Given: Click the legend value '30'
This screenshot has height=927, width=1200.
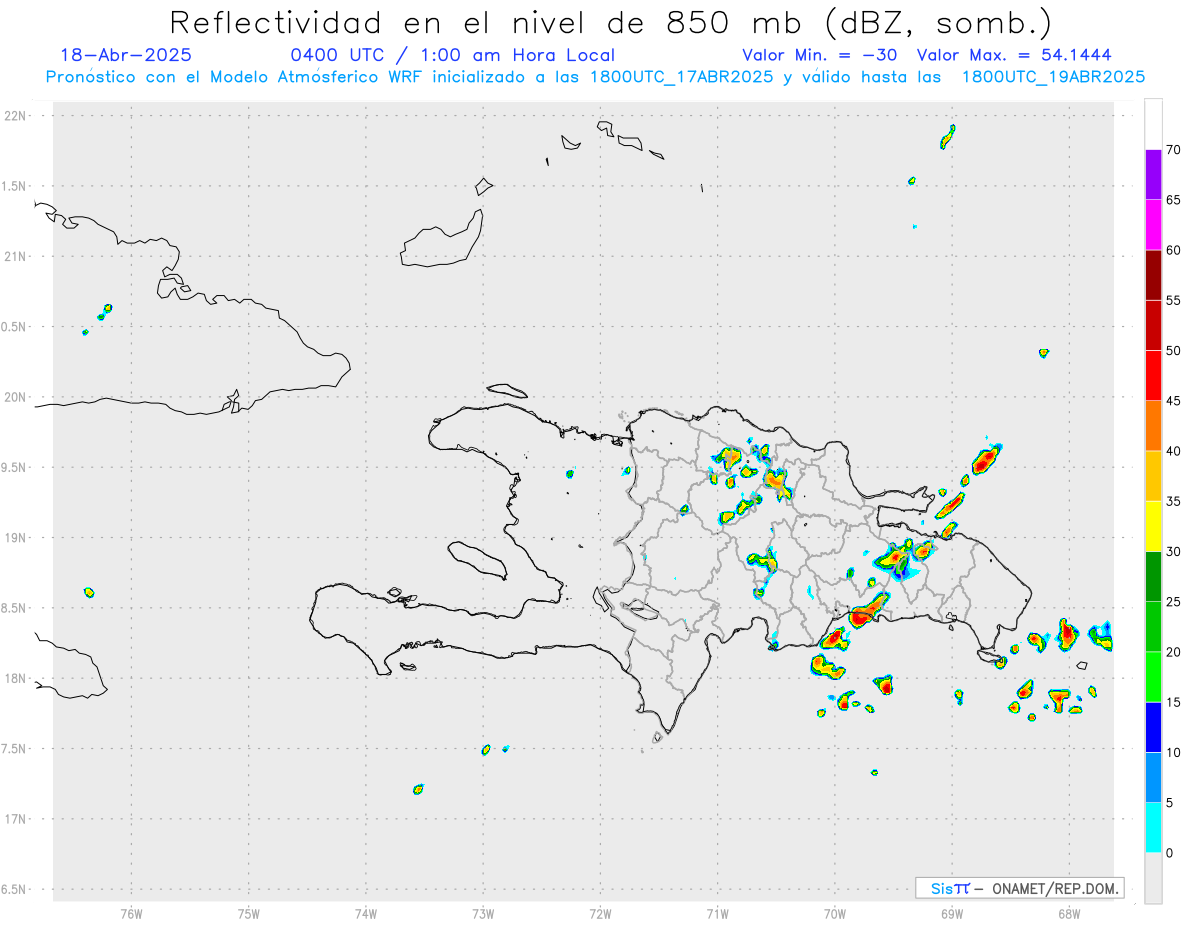Looking at the screenshot, I should [1173, 552].
